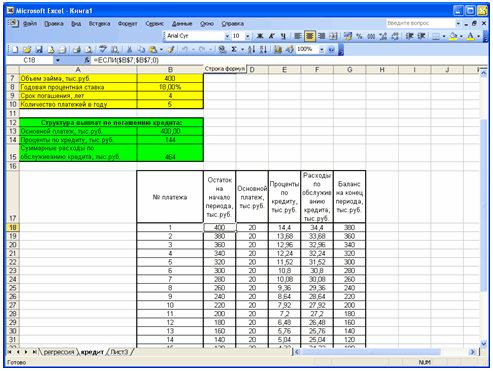Select the кредит sheet tab

[92, 352]
